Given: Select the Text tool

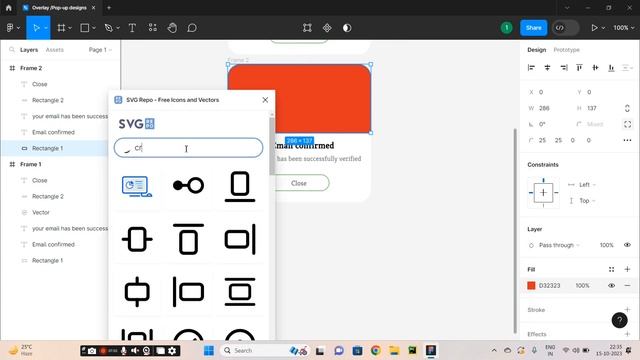Looking at the screenshot, I should (x=132, y=28).
